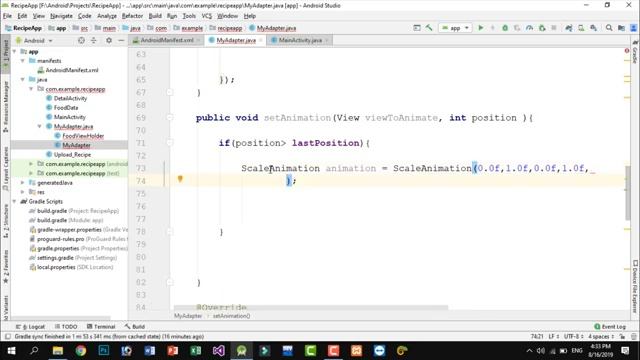Click the UTF-8 encoding status bar entry

573,337
